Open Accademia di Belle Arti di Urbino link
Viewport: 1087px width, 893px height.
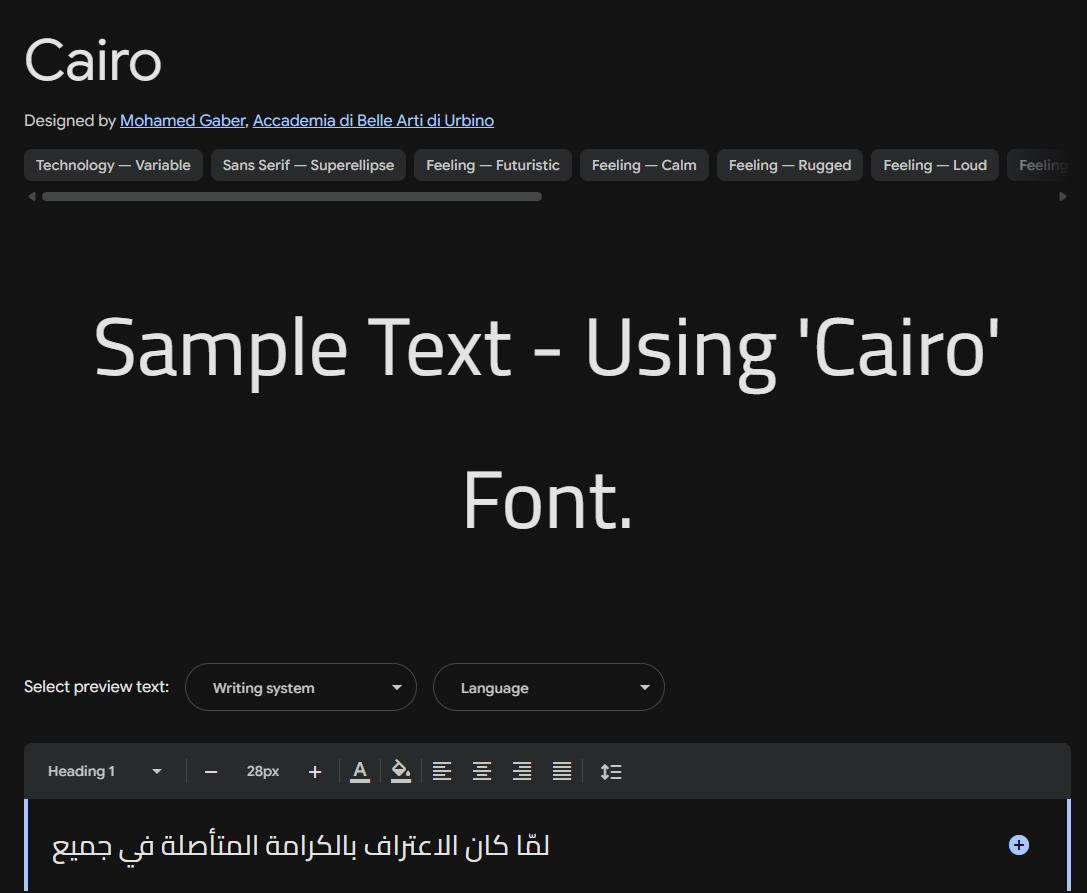coord(374,121)
